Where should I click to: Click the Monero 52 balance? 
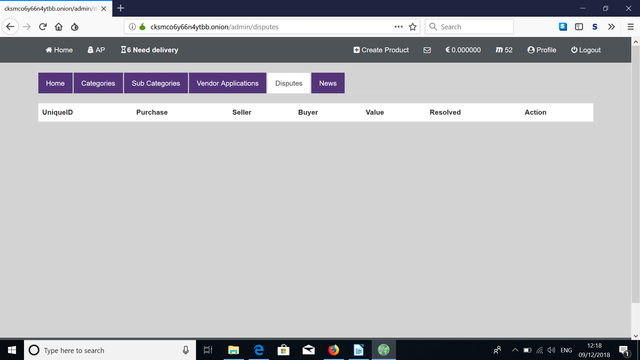coord(504,50)
